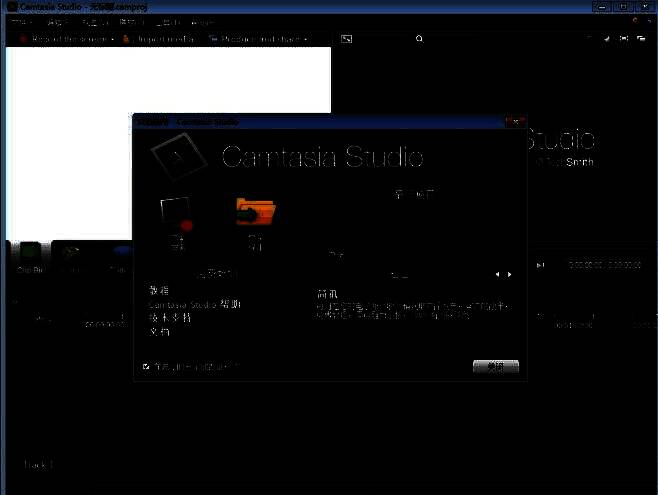The image size is (658, 495).
Task: Click the shrink-to-fit icon on preview toolbar
Action: pyautogui.click(x=606, y=39)
